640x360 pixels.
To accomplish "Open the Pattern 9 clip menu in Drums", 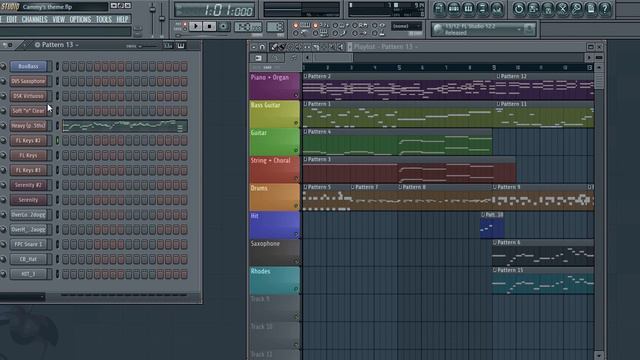I will point(495,187).
